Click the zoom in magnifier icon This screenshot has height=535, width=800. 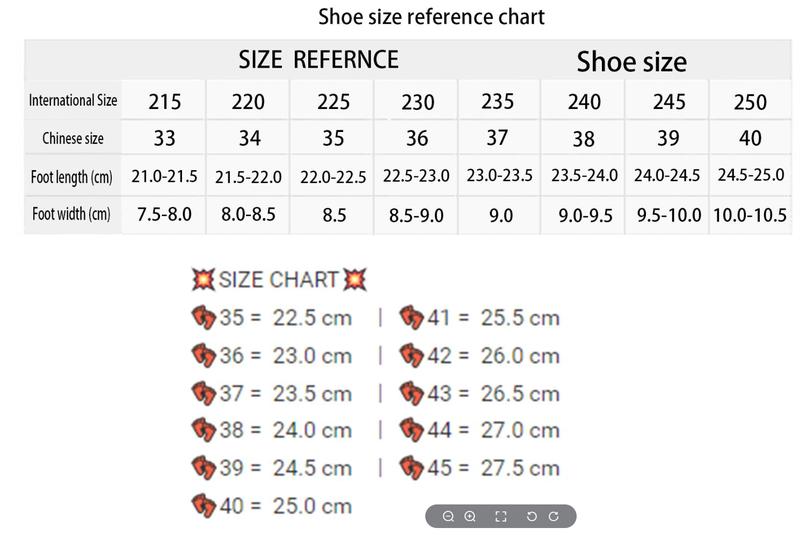[470, 517]
